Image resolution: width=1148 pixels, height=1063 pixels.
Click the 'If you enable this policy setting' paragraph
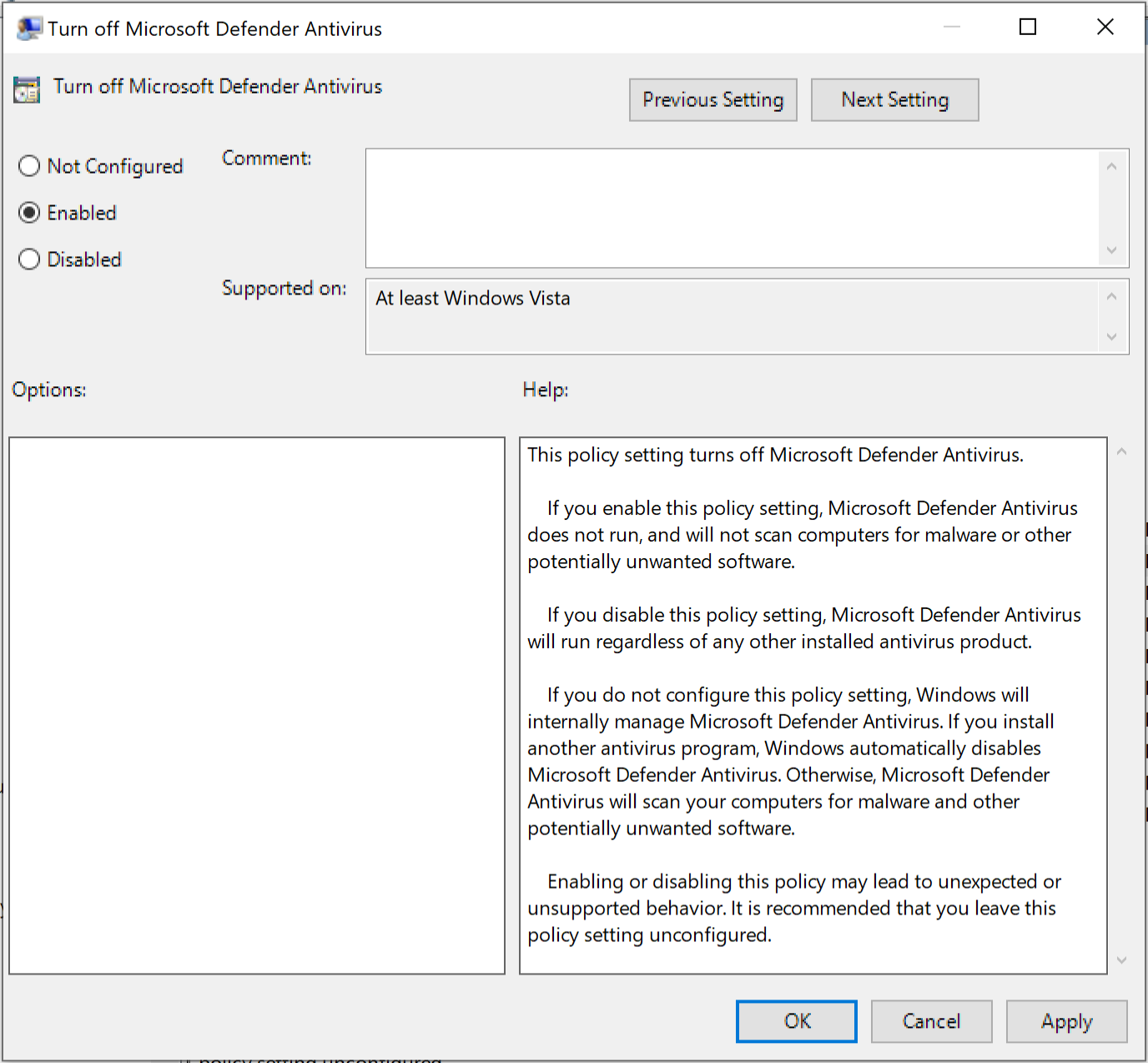[803, 535]
